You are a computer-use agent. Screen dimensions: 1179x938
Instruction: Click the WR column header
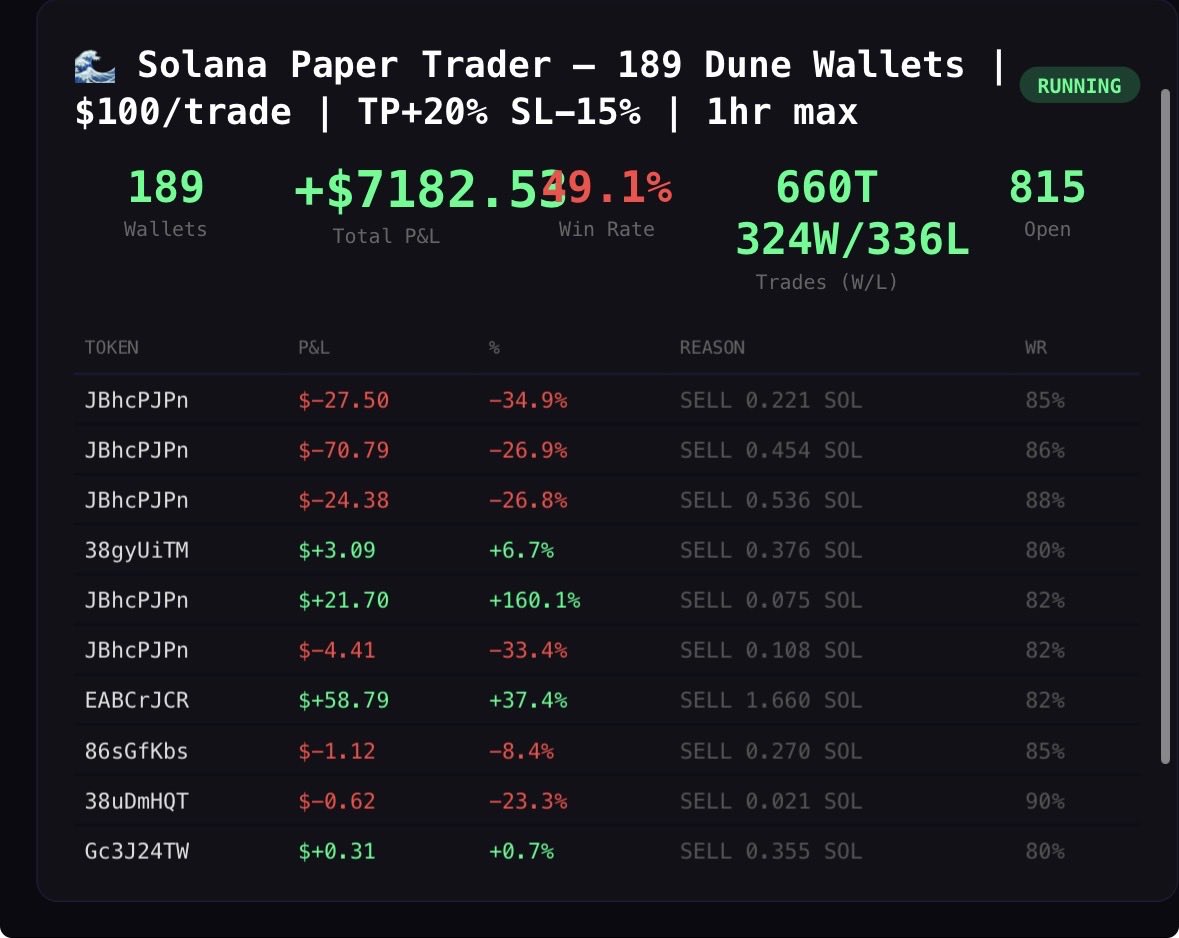coord(1035,348)
